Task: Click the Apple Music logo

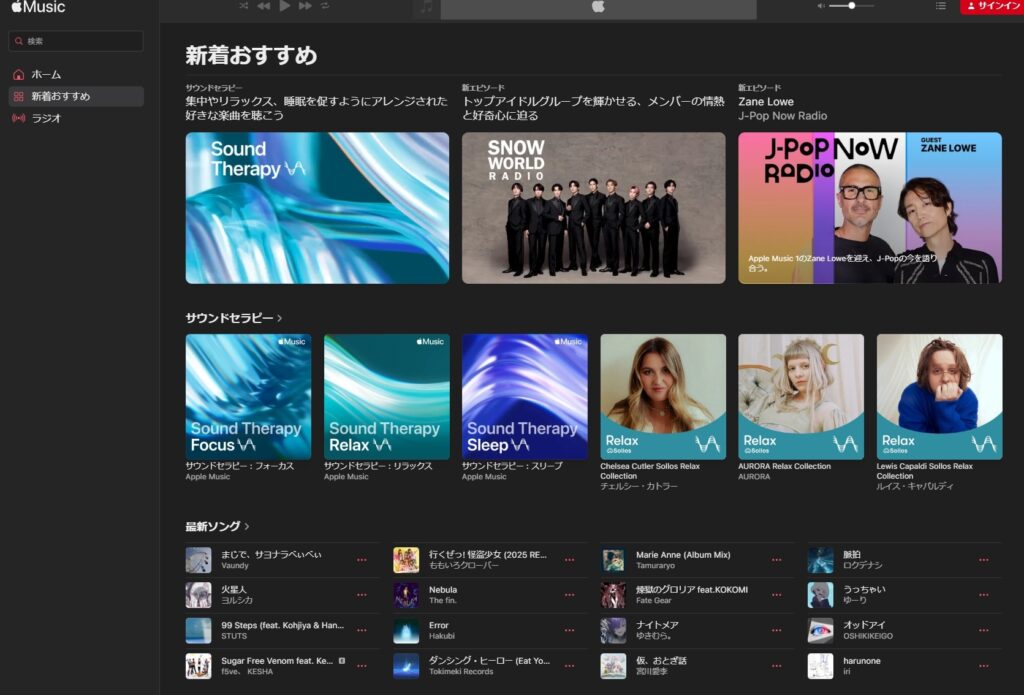Action: pyautogui.click(x=39, y=7)
